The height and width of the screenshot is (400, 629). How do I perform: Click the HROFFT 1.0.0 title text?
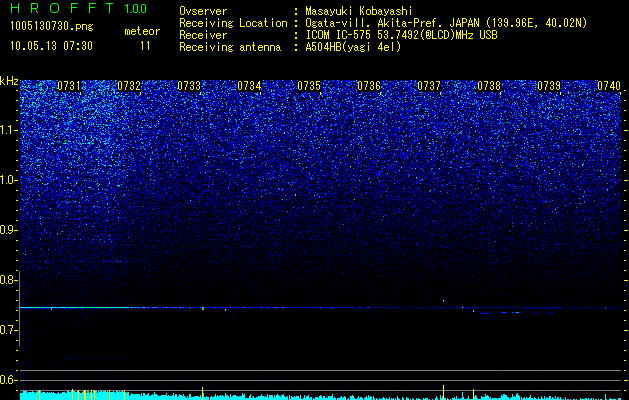(79, 8)
